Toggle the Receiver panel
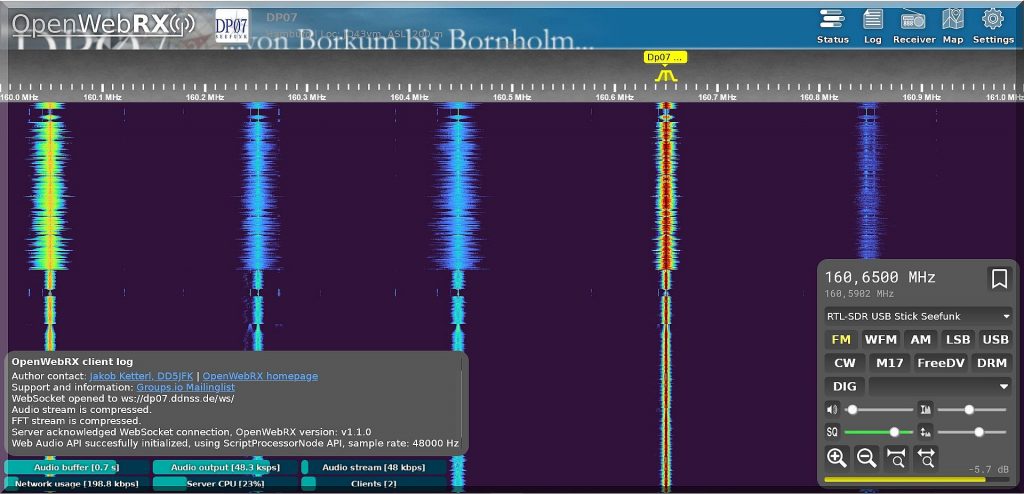This screenshot has width=1024, height=494. [913, 25]
